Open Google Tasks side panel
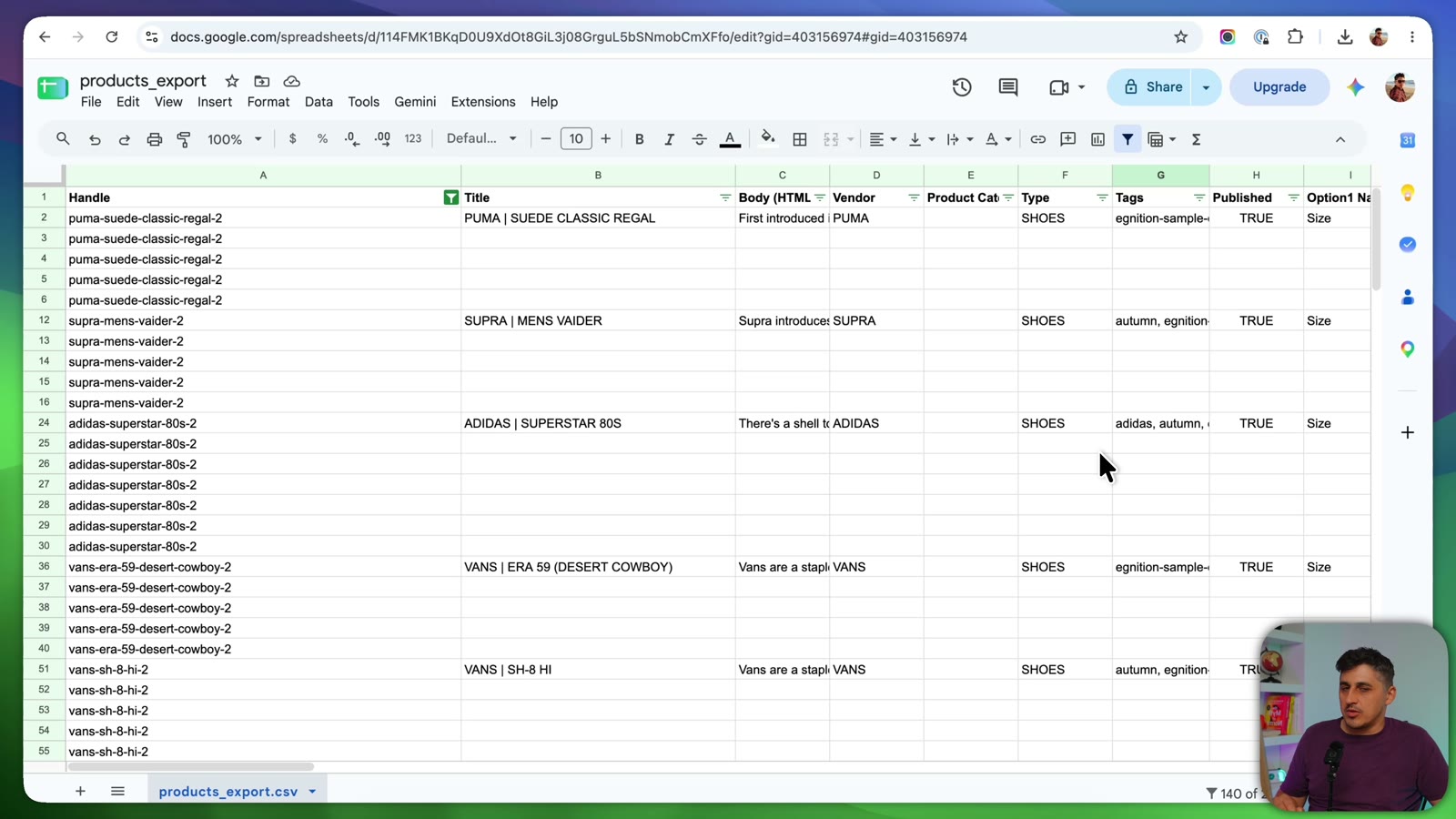Image resolution: width=1456 pixels, height=819 pixels. click(x=1408, y=244)
